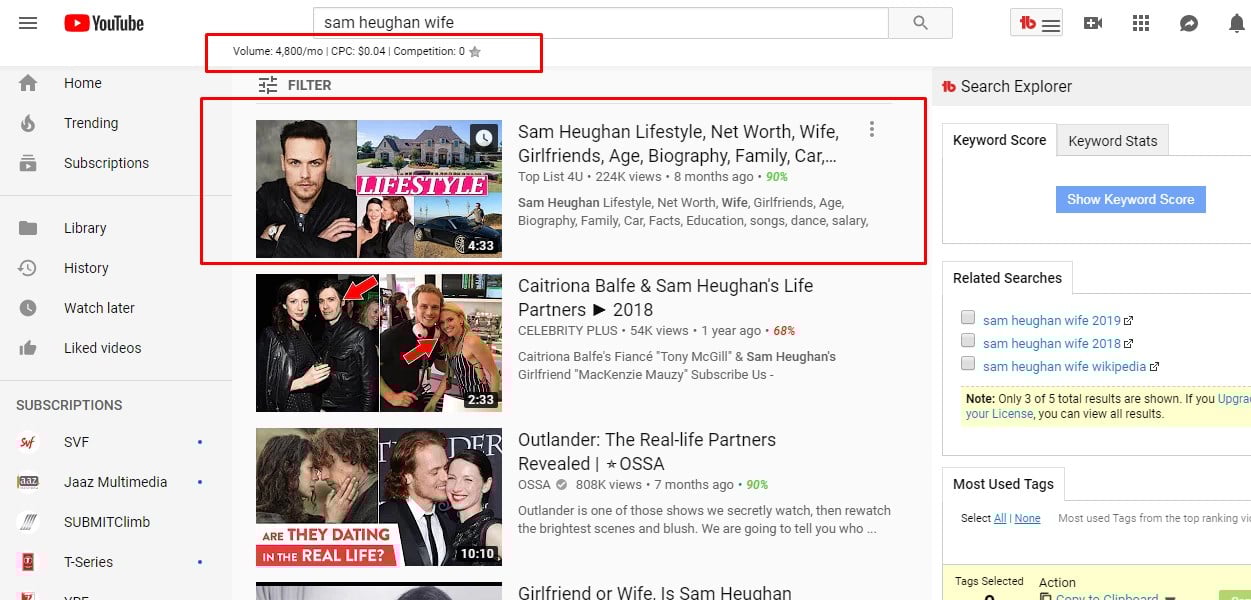Click the messages share icon
Screen dimensions: 1251x600
pos(1189,23)
